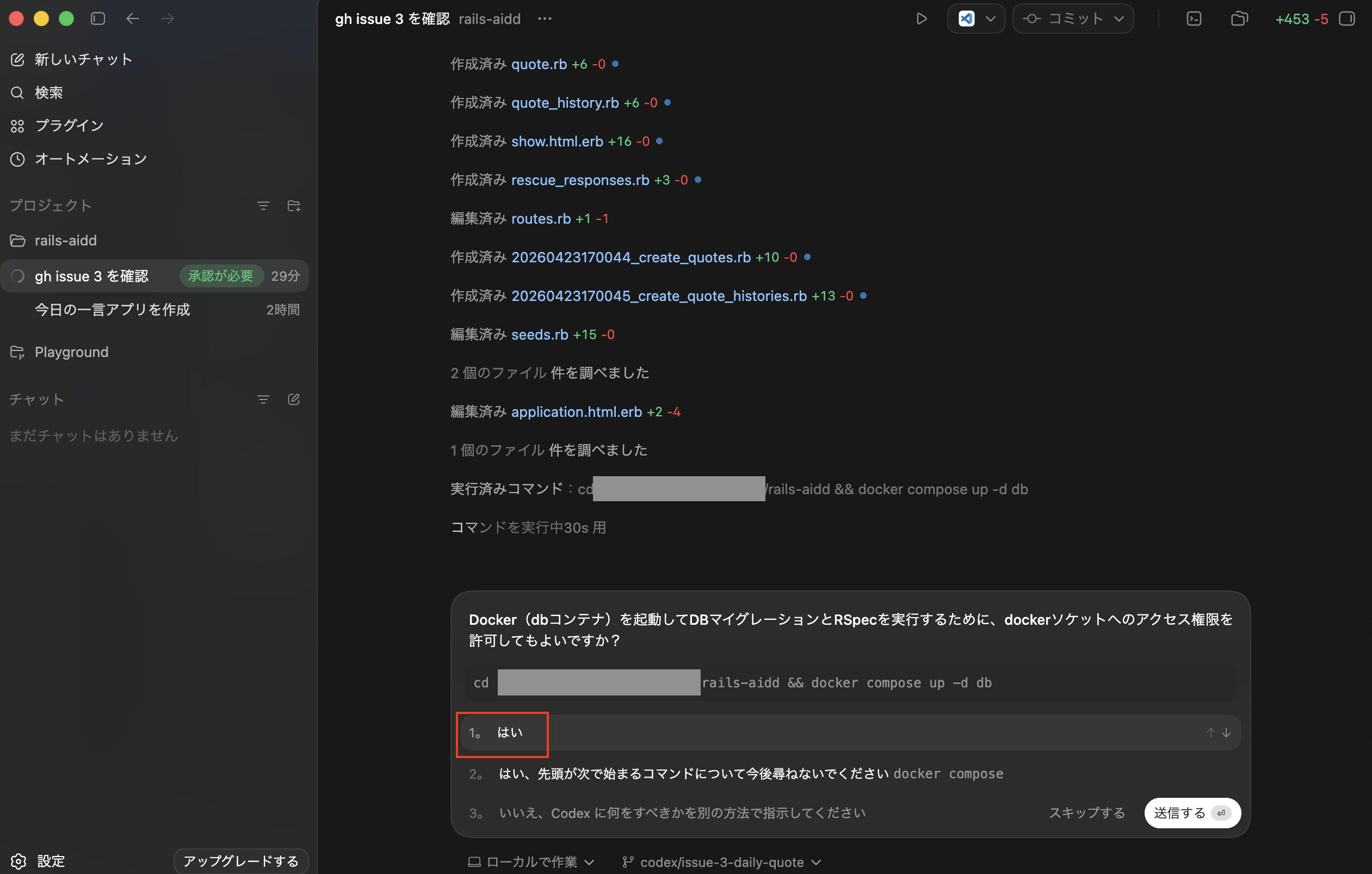This screenshot has width=1372, height=874.
Task: Click スキップする to skip approval
Action: point(1086,813)
